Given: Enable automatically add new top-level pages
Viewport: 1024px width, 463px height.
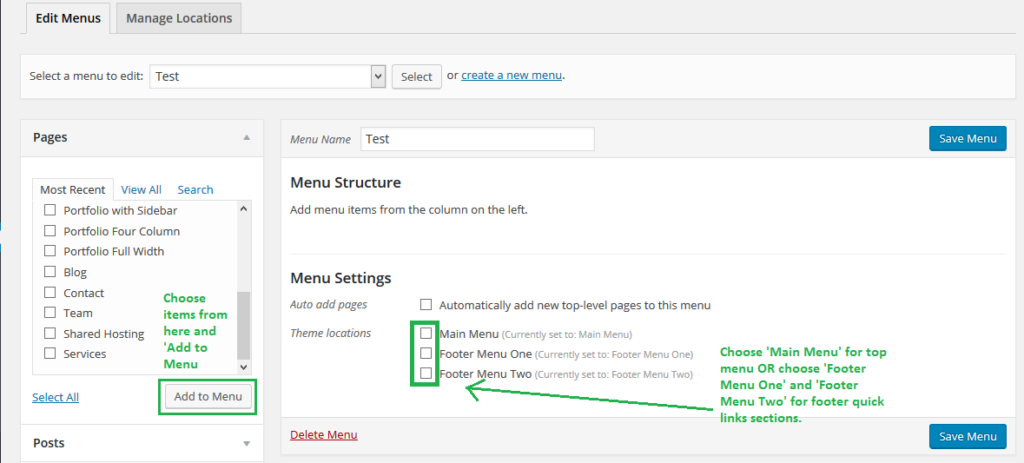Looking at the screenshot, I should pos(426,304).
